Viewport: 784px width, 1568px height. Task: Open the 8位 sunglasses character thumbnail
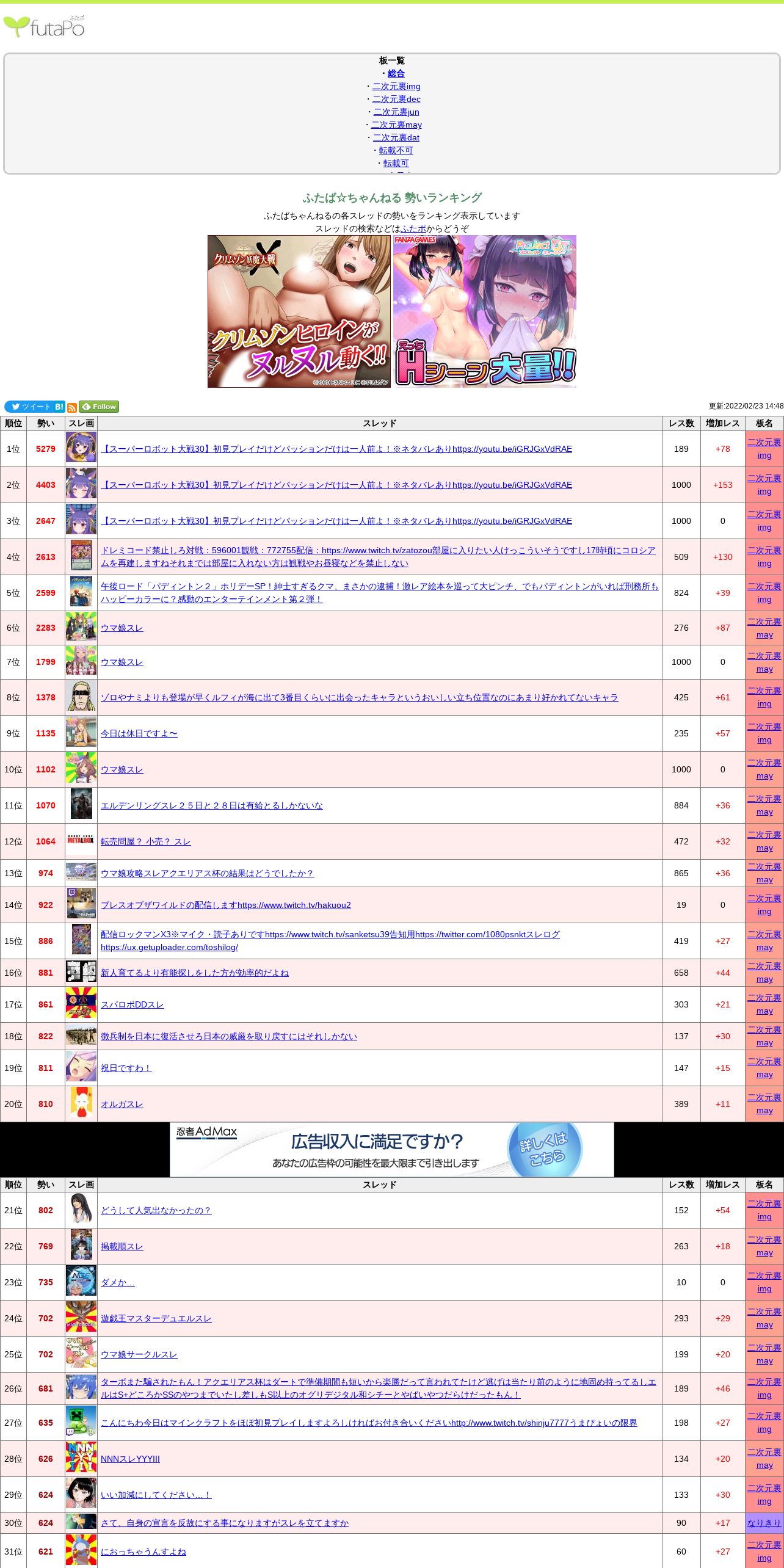point(81,696)
